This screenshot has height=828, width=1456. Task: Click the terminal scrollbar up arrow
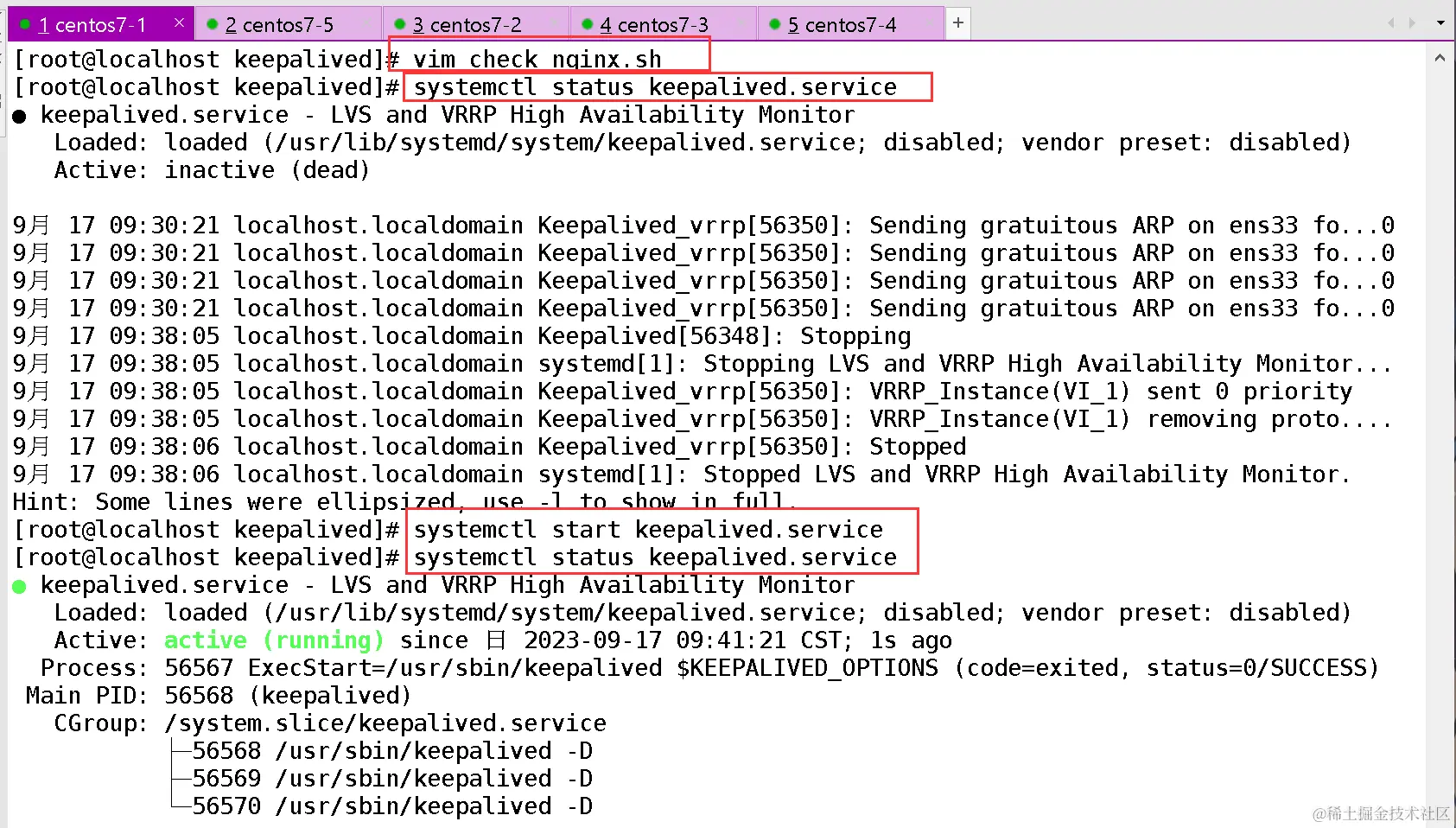[x=1440, y=58]
